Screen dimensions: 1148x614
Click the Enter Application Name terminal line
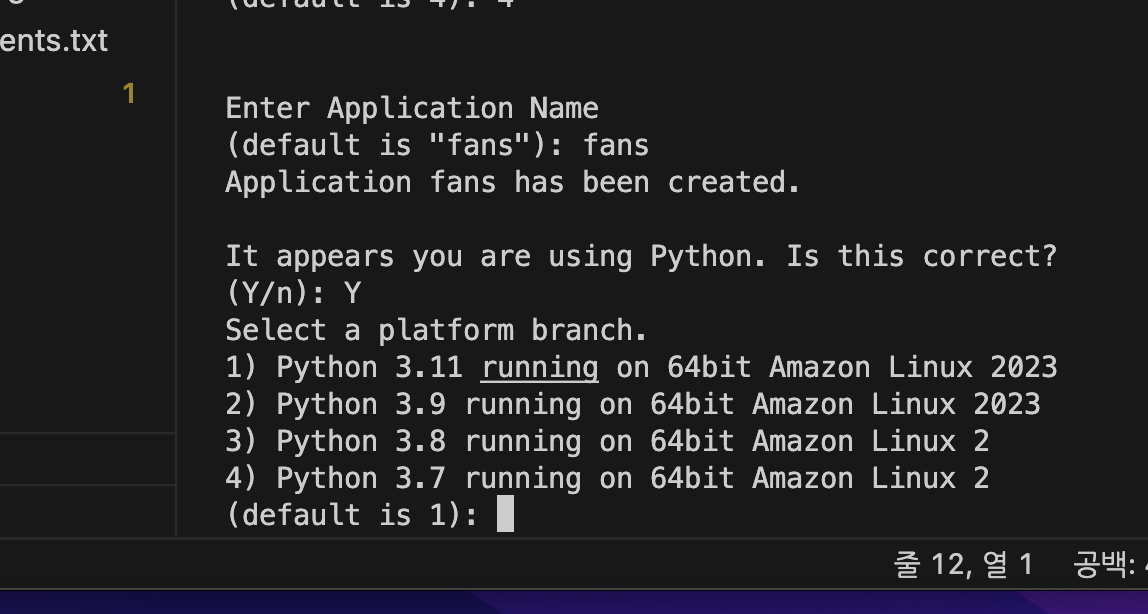pos(412,108)
